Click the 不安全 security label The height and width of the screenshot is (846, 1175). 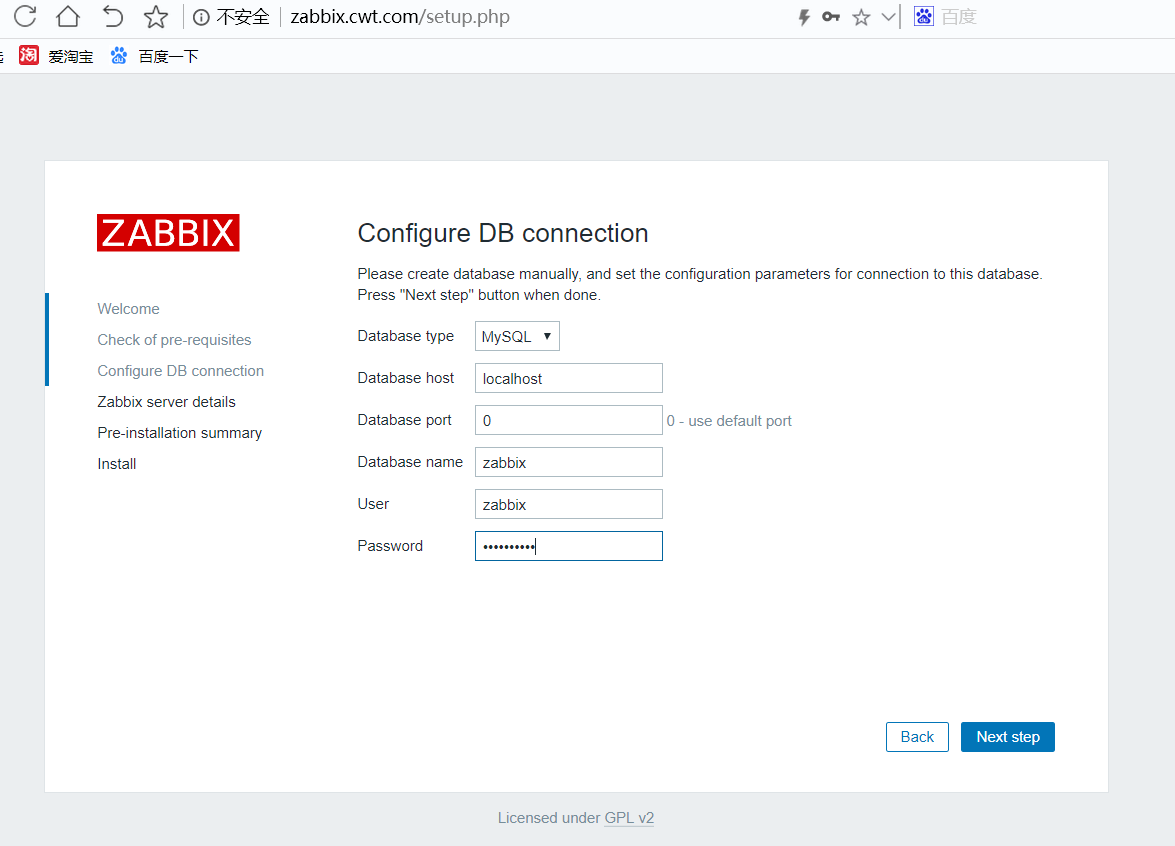[x=243, y=16]
